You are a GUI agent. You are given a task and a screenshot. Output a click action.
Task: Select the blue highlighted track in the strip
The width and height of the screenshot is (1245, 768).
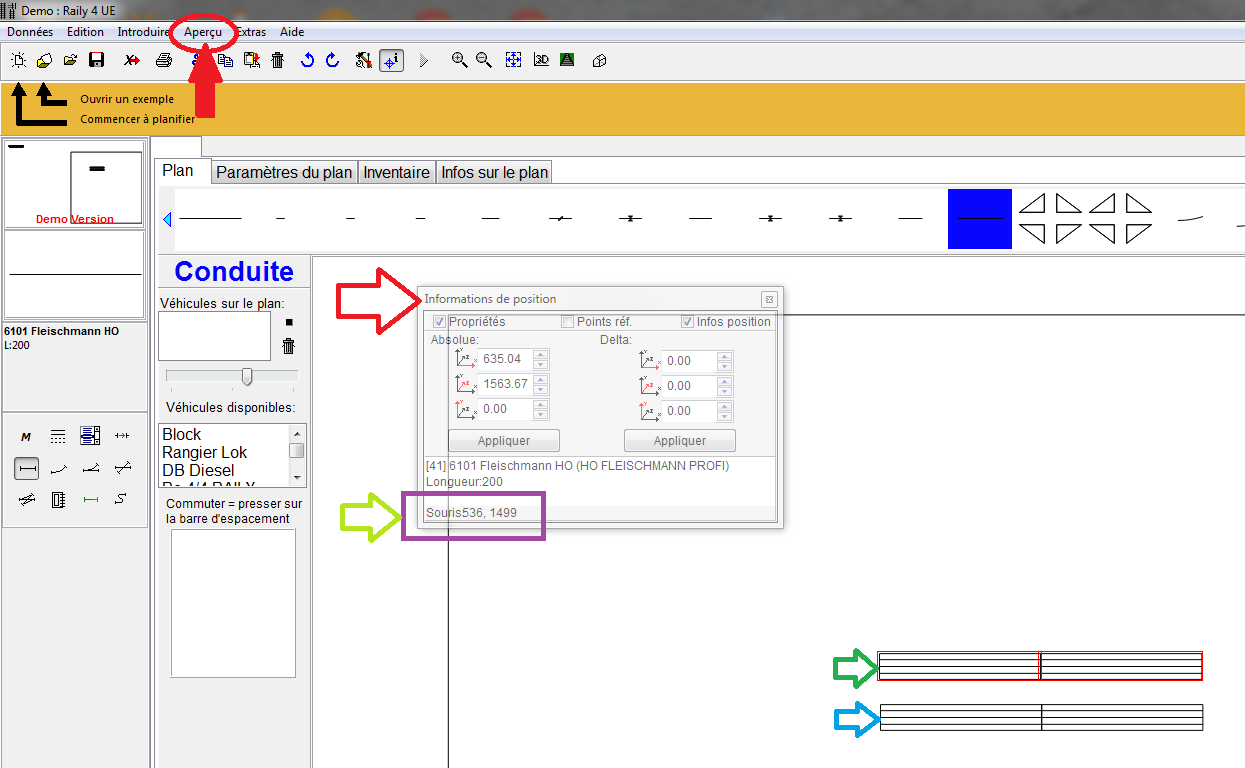pyautogui.click(x=980, y=219)
